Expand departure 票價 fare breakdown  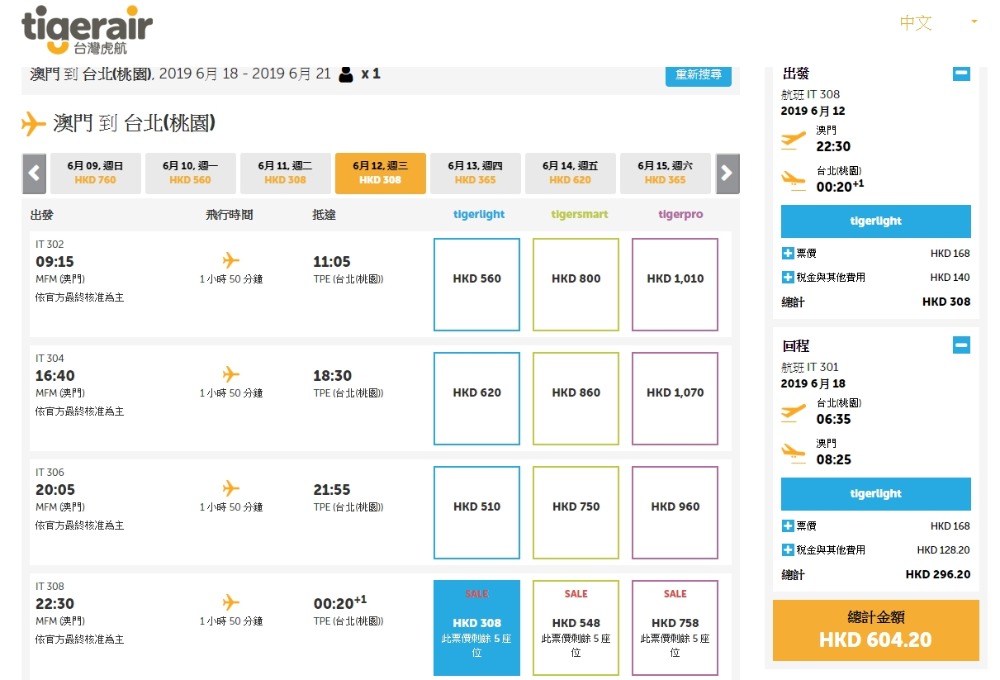pyautogui.click(x=788, y=254)
